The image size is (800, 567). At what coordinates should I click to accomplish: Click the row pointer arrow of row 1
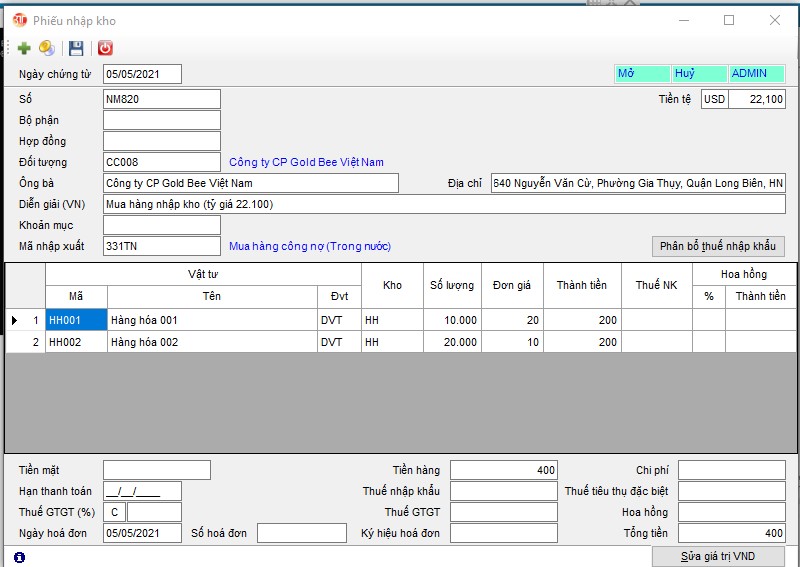[x=14, y=320]
